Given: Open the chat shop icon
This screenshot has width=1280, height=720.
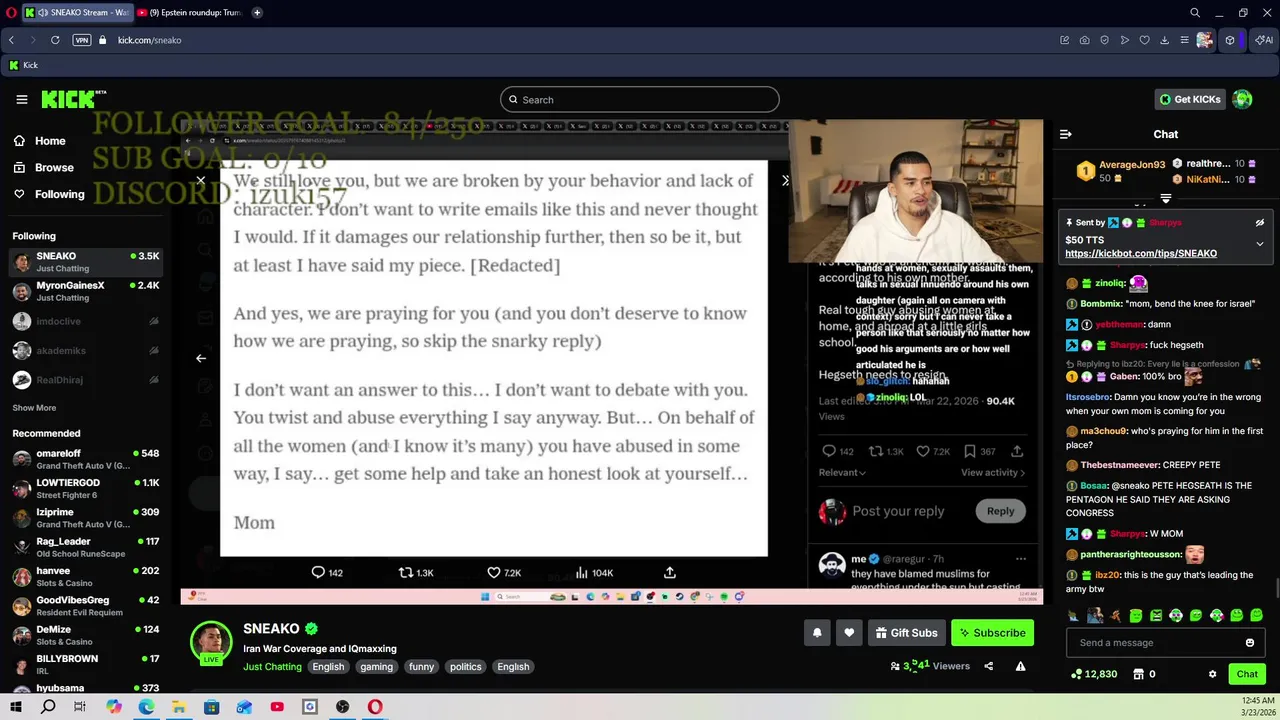Looking at the screenshot, I should point(1144,674).
